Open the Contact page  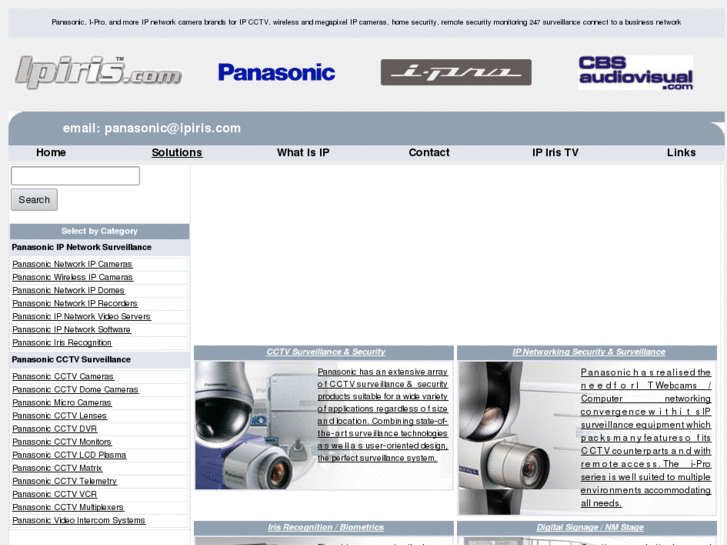click(x=429, y=153)
